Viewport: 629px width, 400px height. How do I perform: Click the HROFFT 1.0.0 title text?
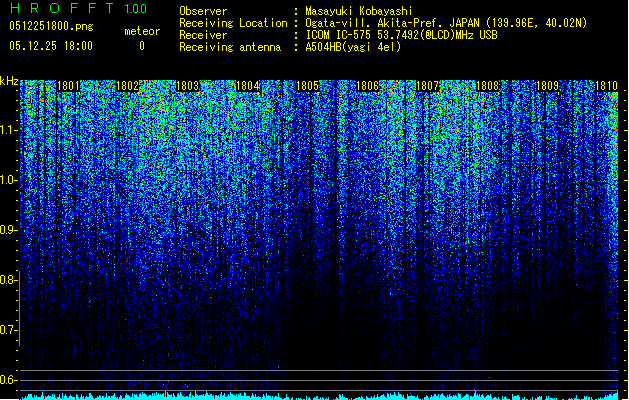[x=79, y=8]
